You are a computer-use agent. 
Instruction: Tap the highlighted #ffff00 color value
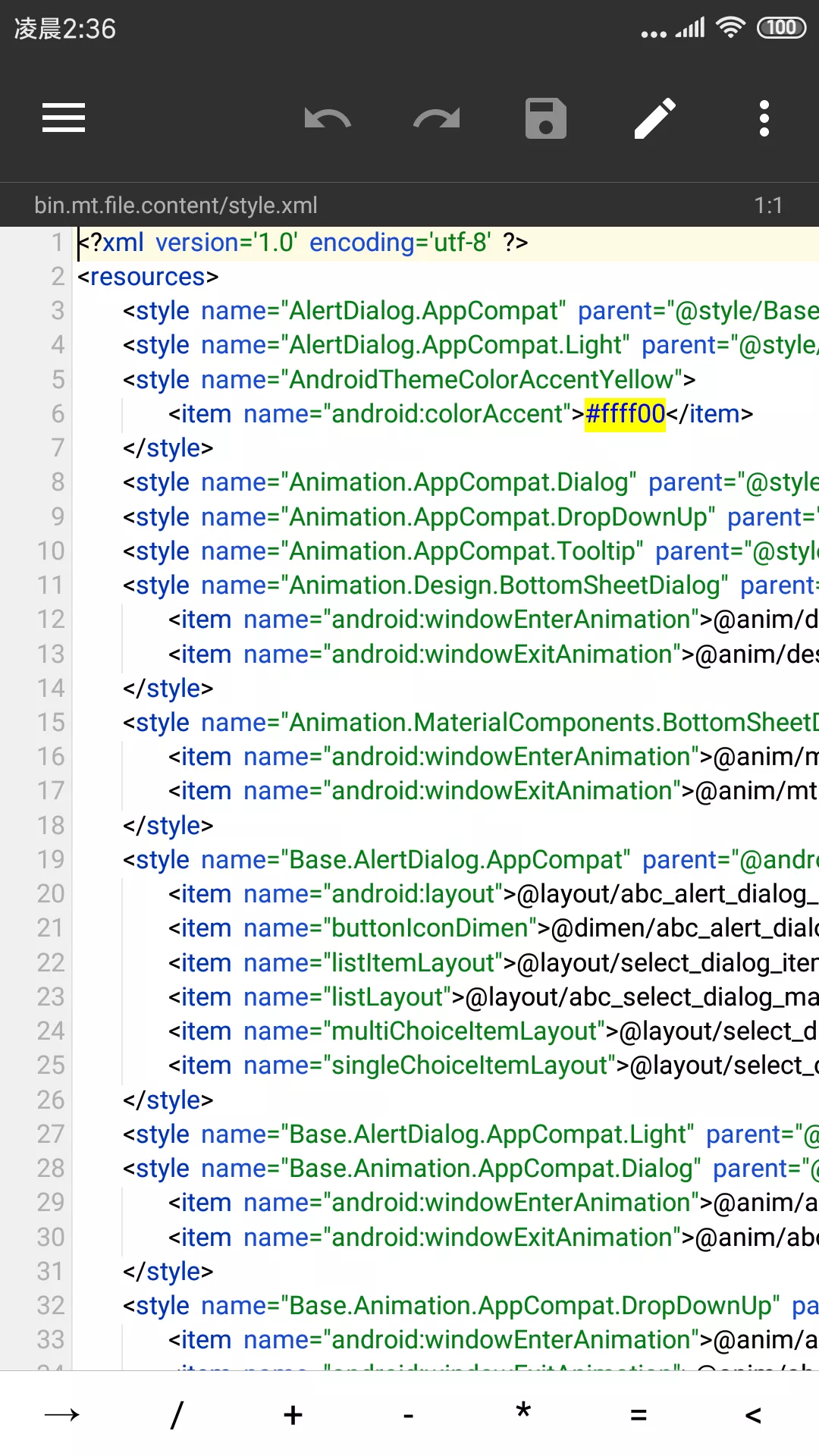click(x=625, y=414)
